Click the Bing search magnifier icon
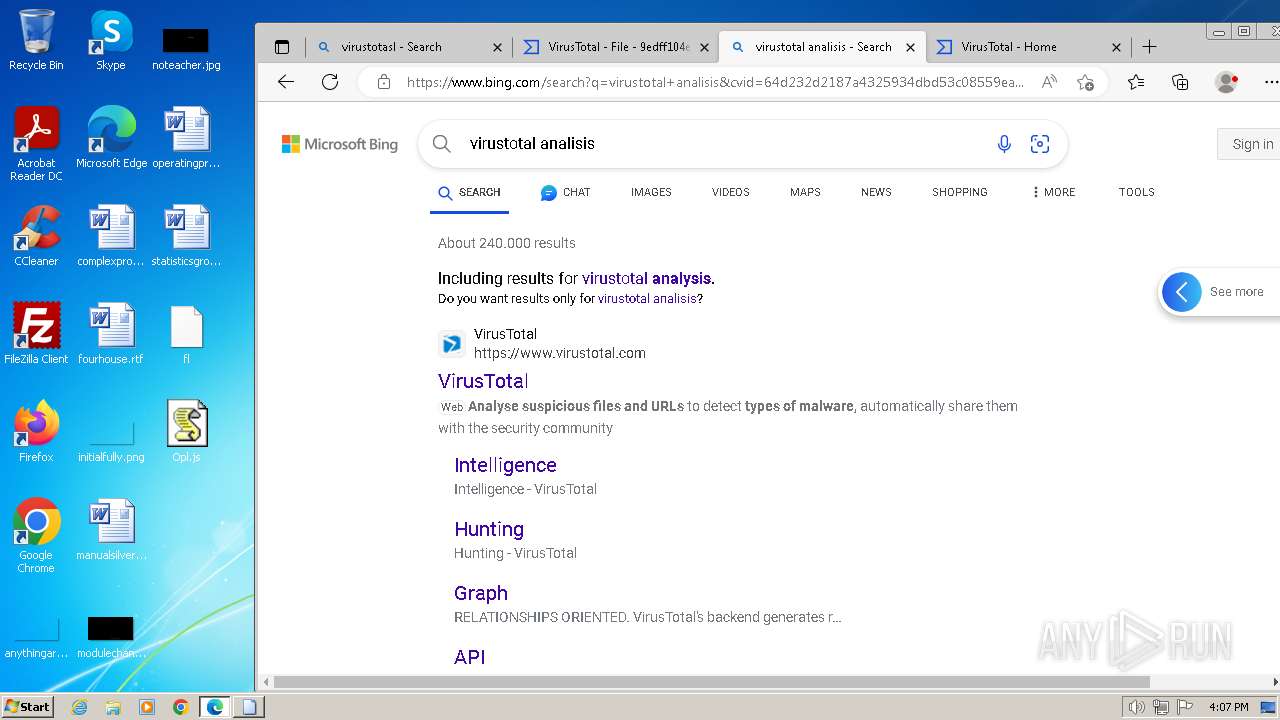This screenshot has height=720, width=1280. (441, 144)
